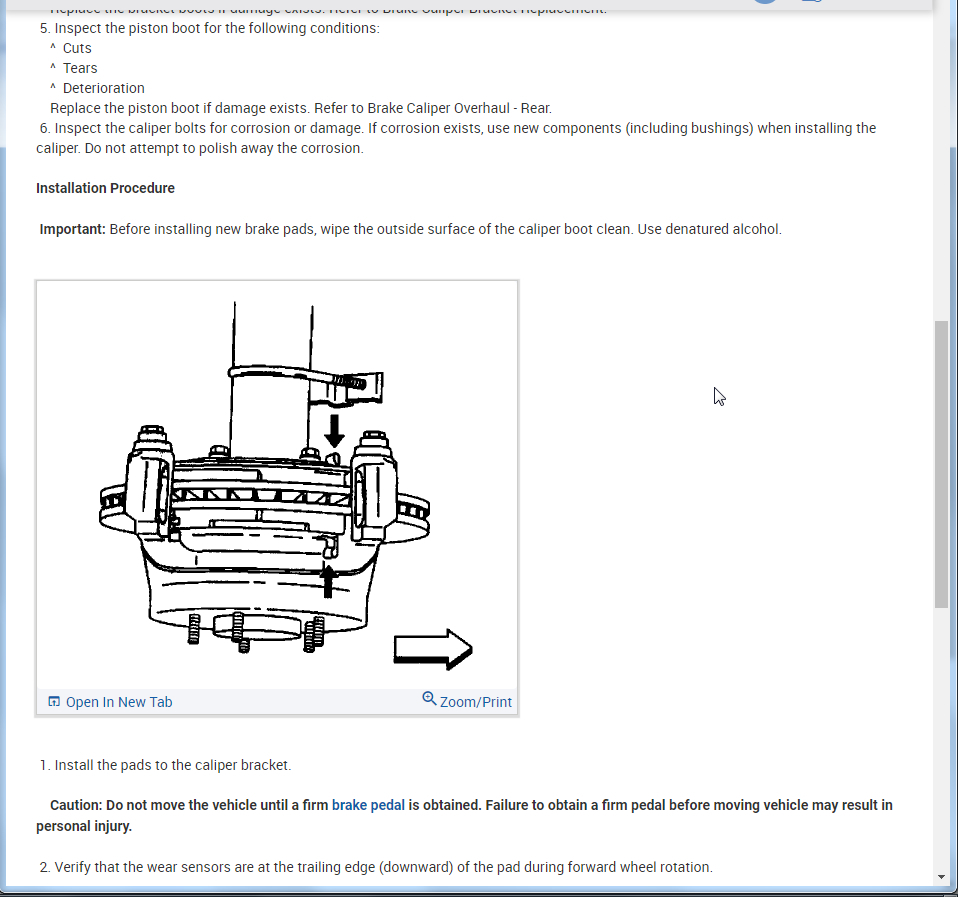Click the Open In New Tab link
958x897 pixels.
119,702
